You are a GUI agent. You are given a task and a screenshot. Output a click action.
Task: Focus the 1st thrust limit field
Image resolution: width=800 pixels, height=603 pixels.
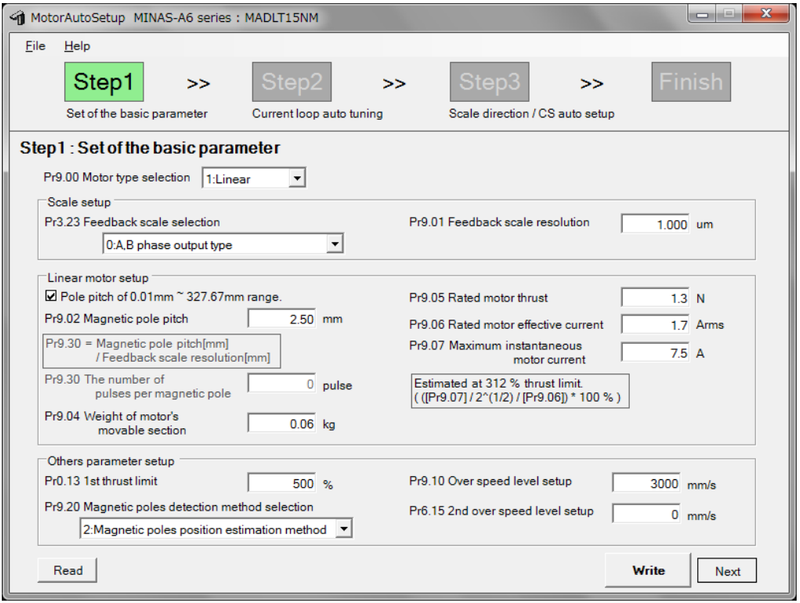(x=282, y=484)
